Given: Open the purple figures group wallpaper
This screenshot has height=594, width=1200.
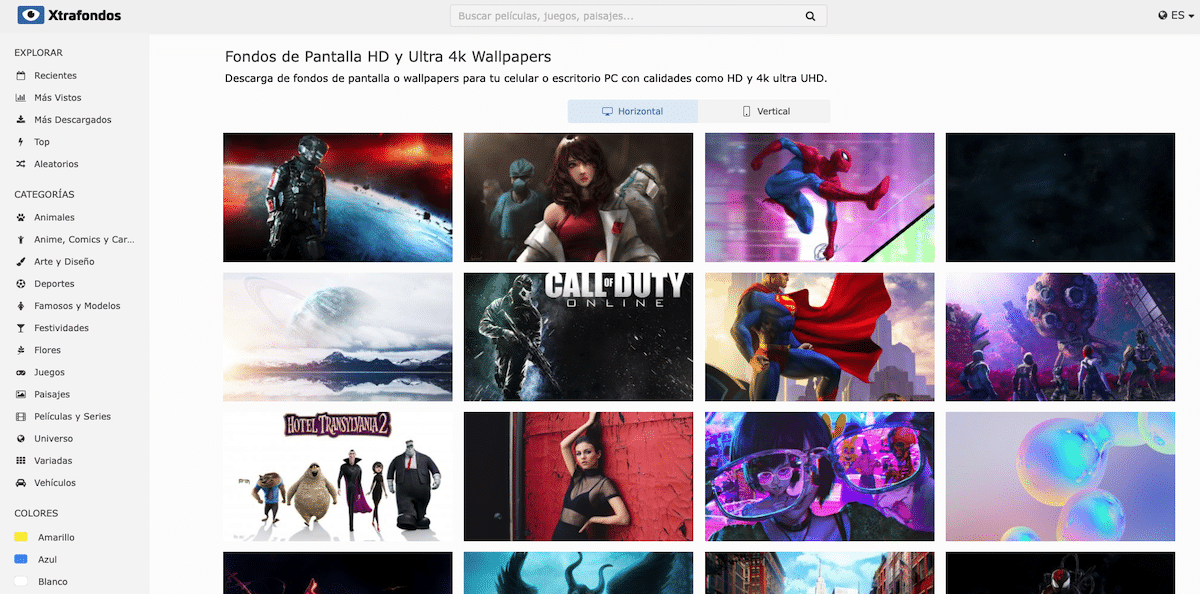Looking at the screenshot, I should pos(1060,337).
